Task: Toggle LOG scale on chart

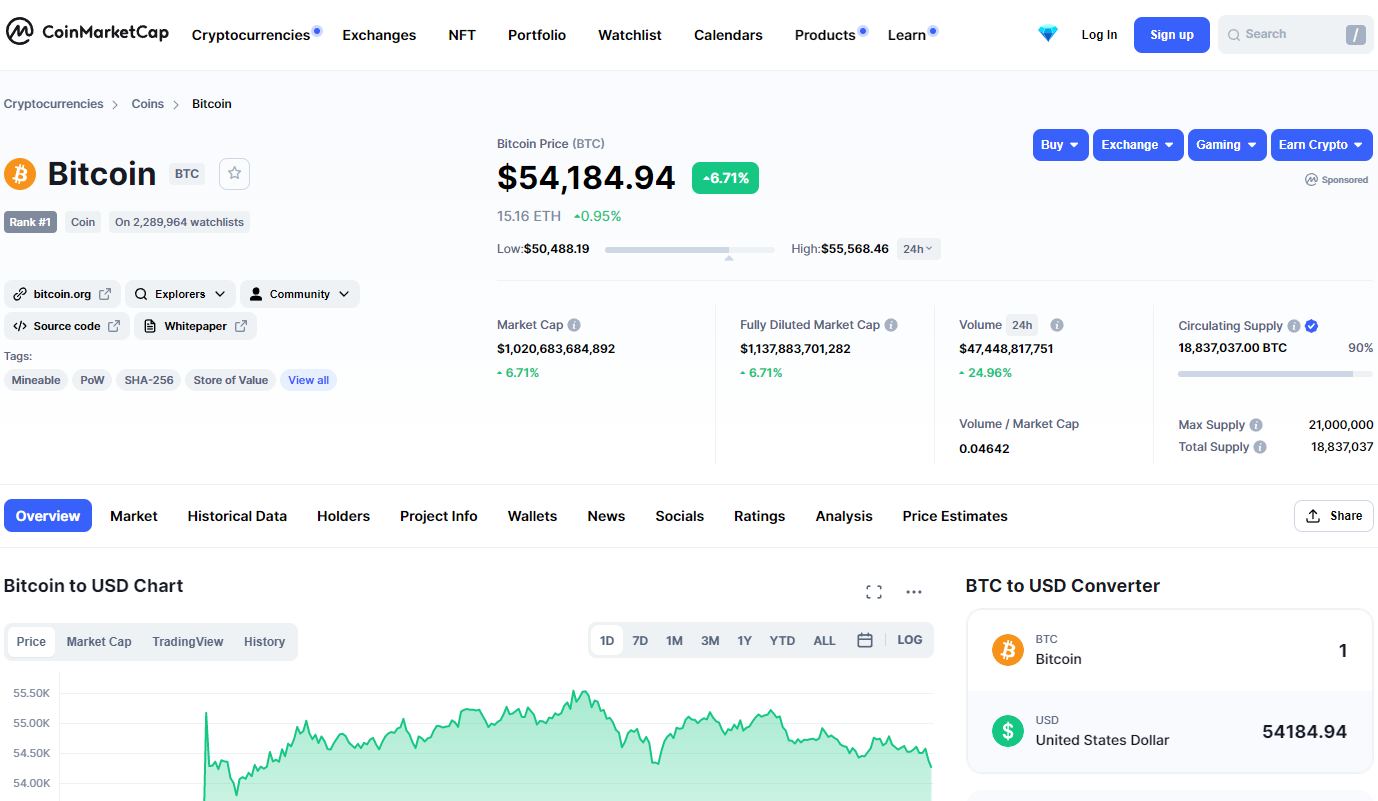Action: (x=910, y=640)
